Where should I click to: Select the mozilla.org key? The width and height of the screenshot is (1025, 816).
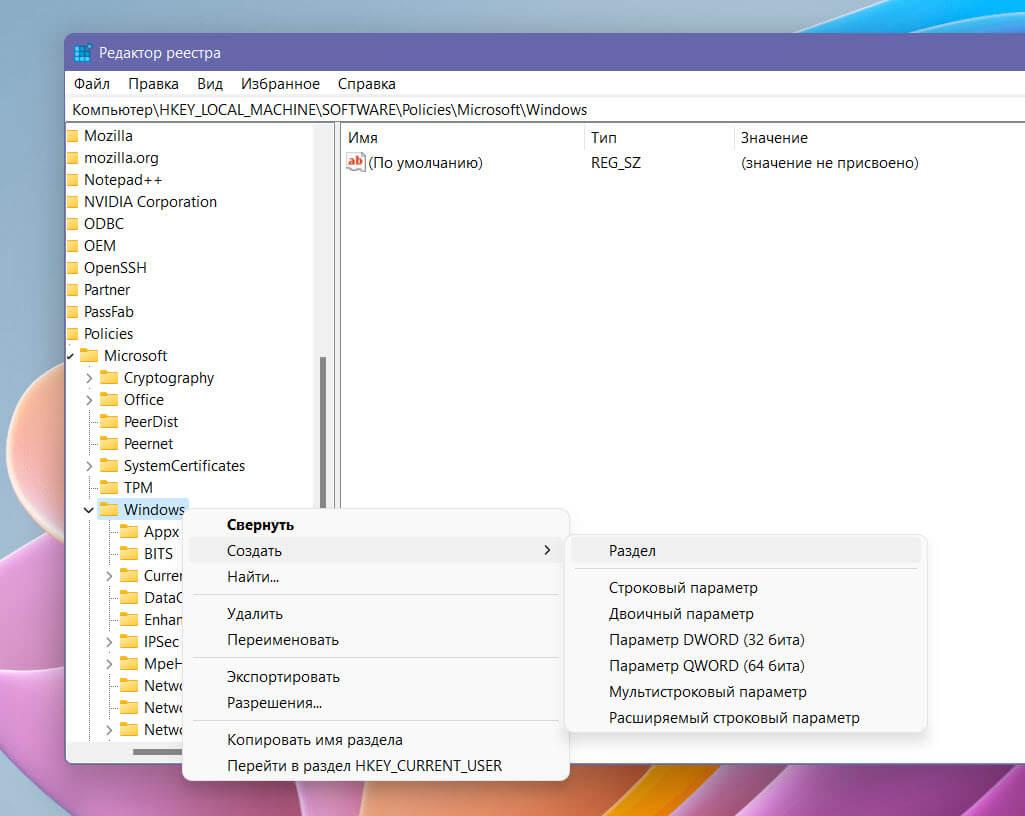coord(121,158)
